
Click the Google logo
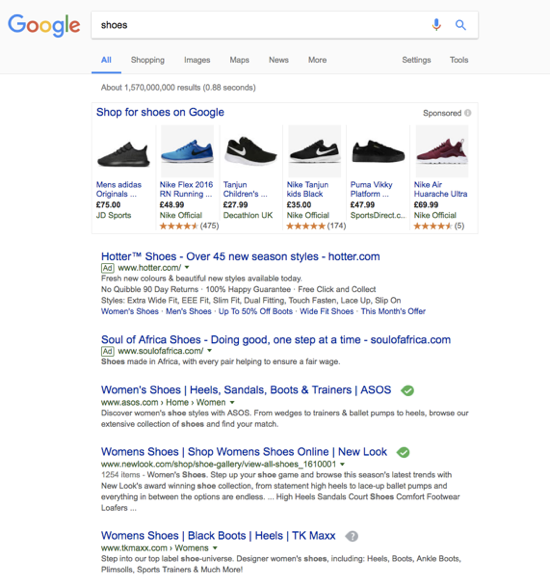44,25
